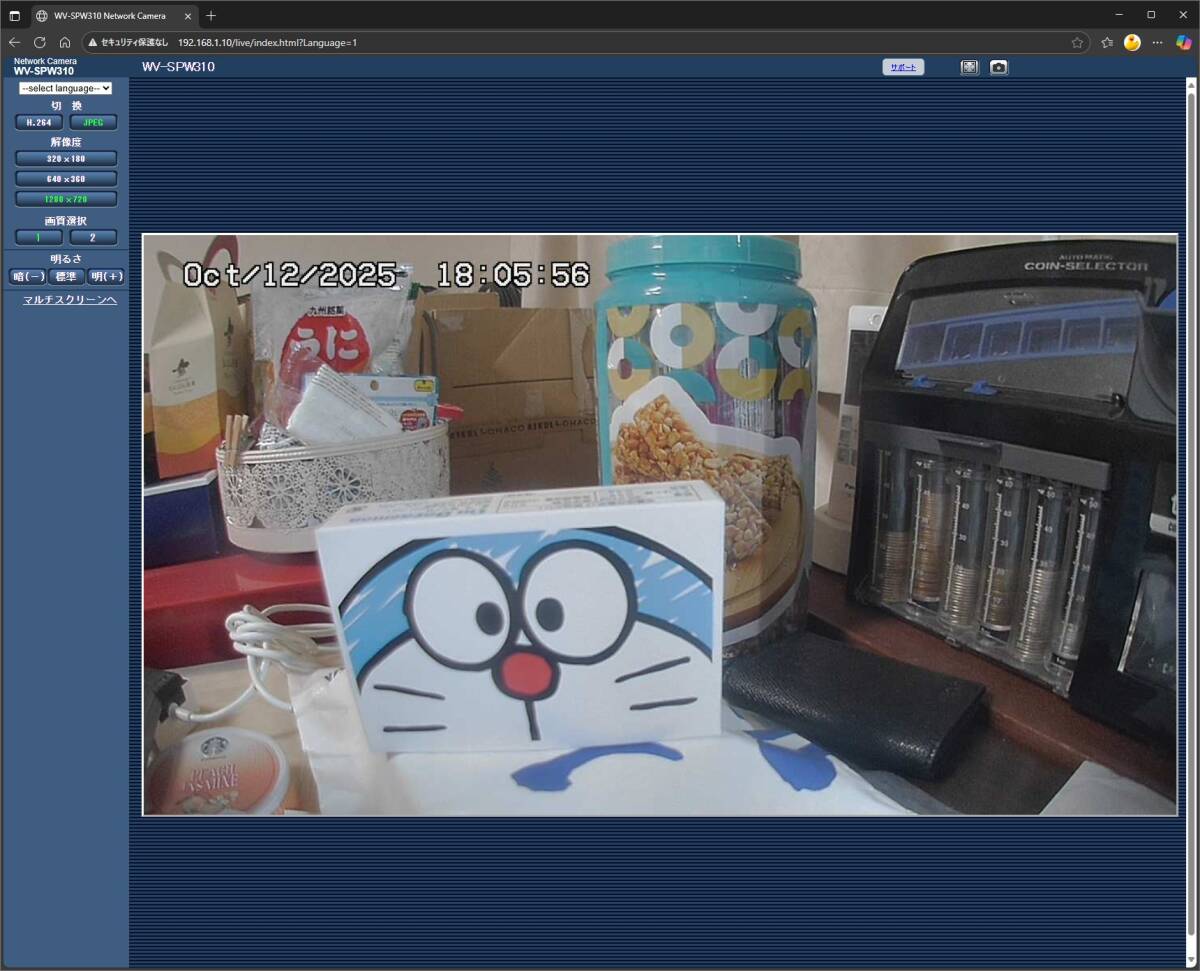The image size is (1200, 971).
Task: Select the JPEG stream format
Action: coord(93,122)
